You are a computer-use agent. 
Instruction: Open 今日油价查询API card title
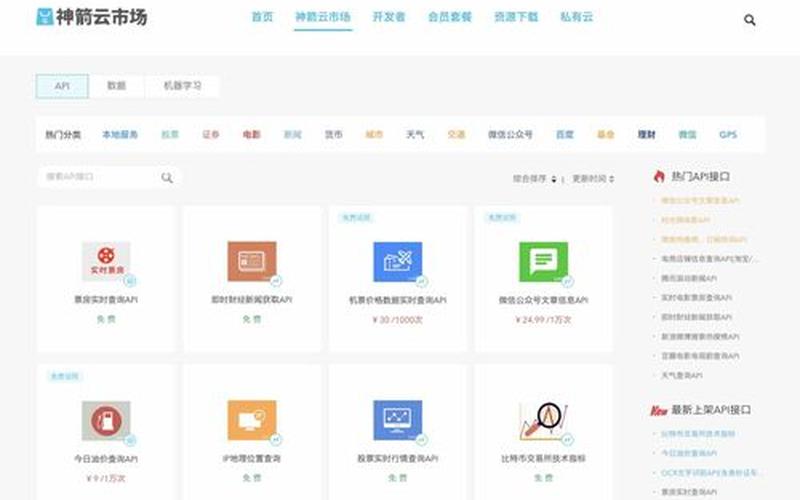click(106, 459)
